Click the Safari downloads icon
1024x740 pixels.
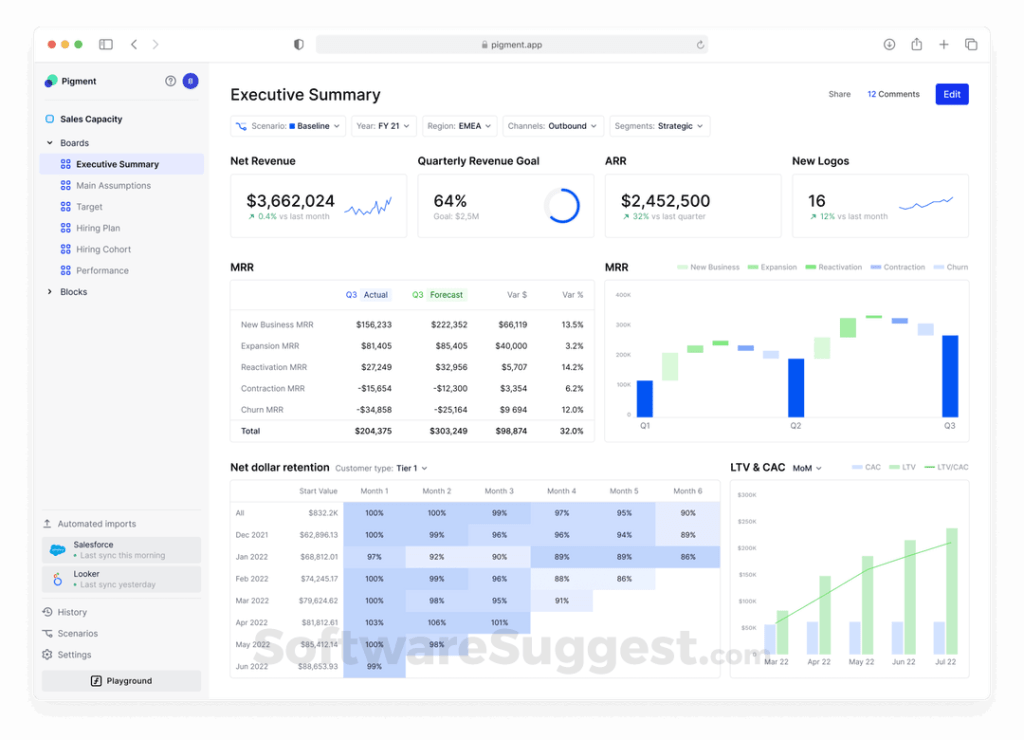coord(889,45)
